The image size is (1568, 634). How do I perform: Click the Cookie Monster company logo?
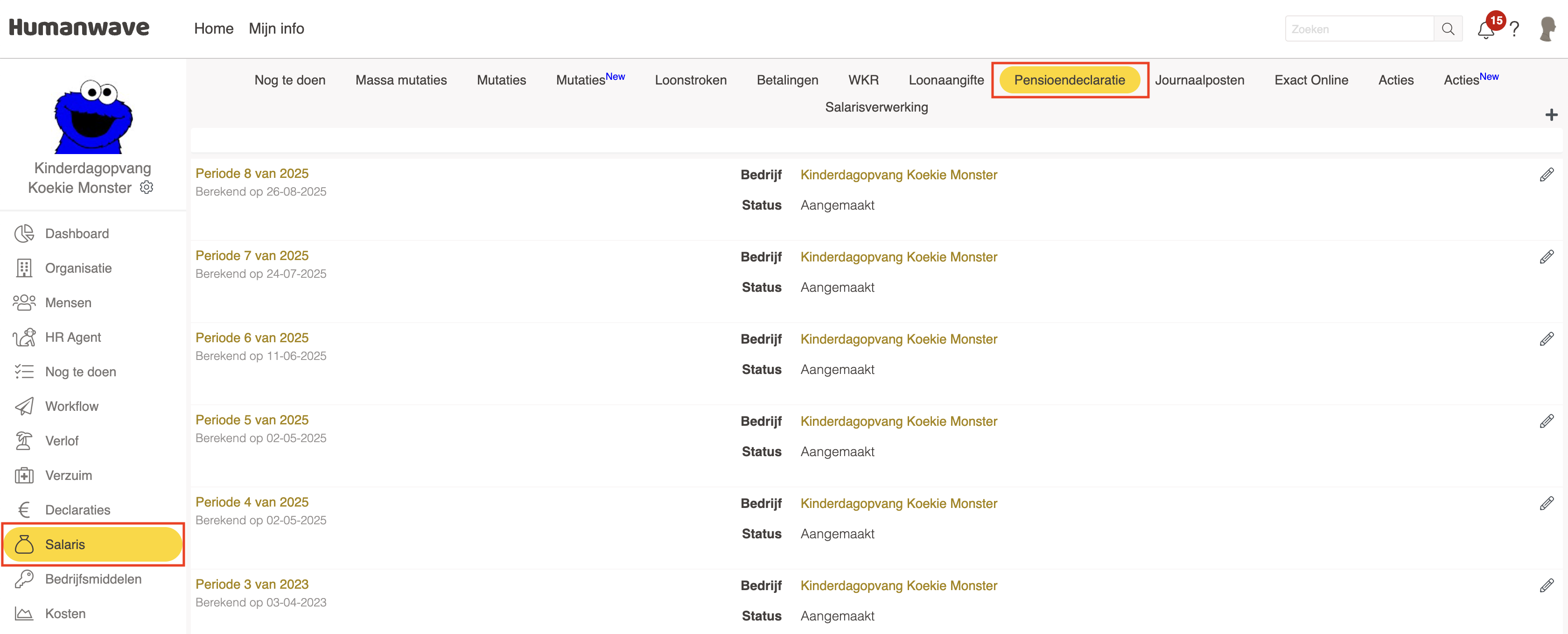point(93,116)
